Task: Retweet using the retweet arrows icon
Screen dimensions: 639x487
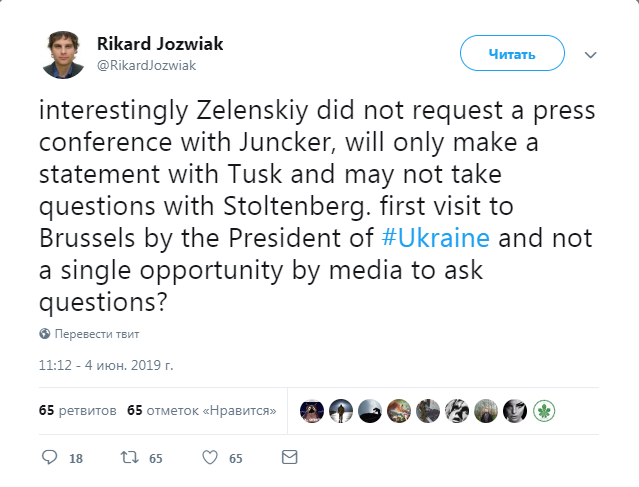Action: (128, 458)
